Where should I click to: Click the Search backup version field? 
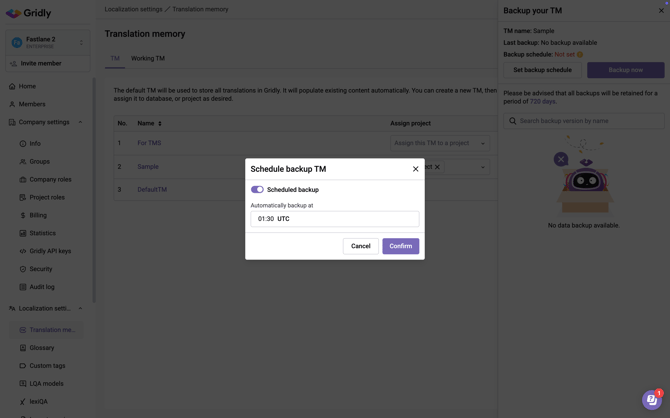pos(585,121)
